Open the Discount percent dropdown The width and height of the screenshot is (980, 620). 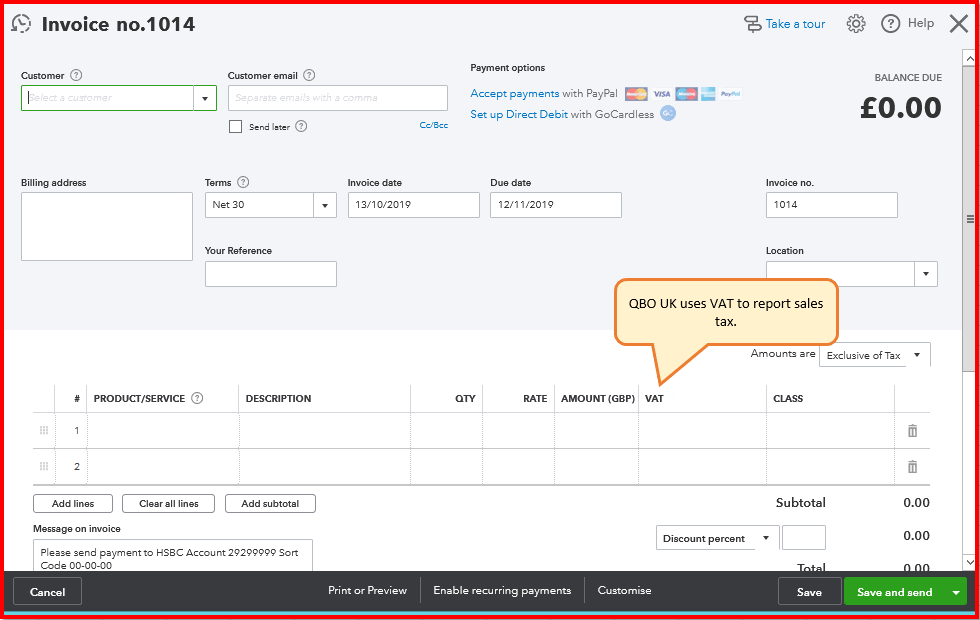(718, 538)
